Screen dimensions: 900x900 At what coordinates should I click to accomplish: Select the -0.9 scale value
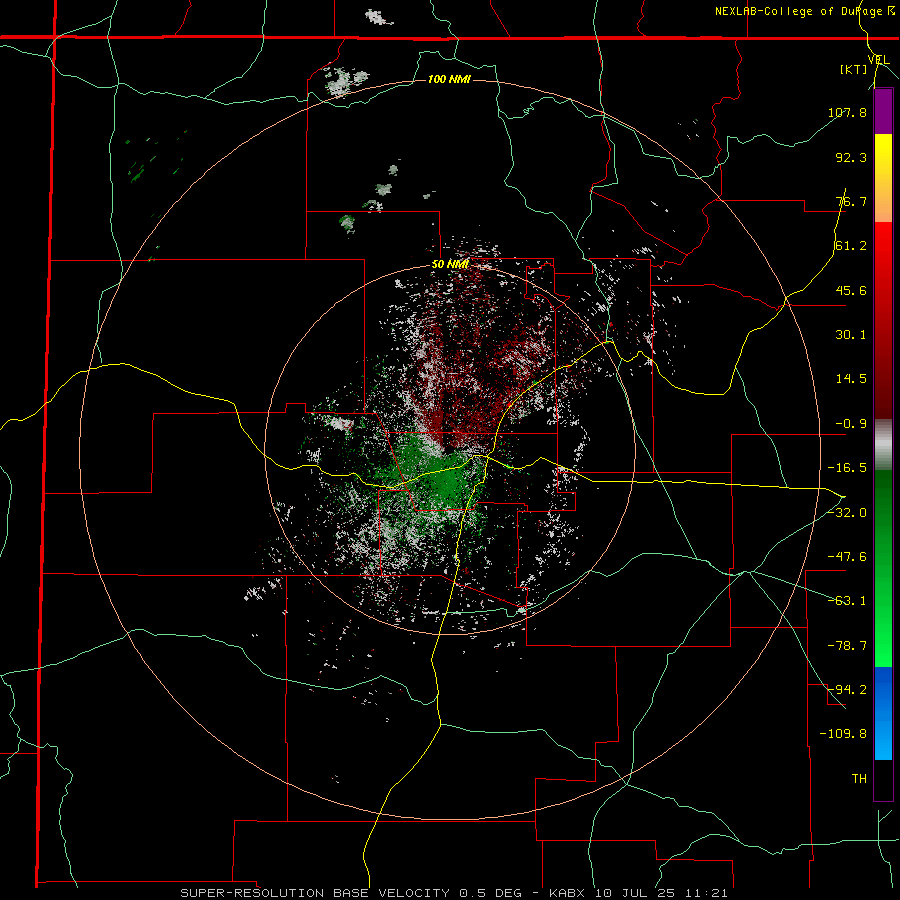coord(851,424)
